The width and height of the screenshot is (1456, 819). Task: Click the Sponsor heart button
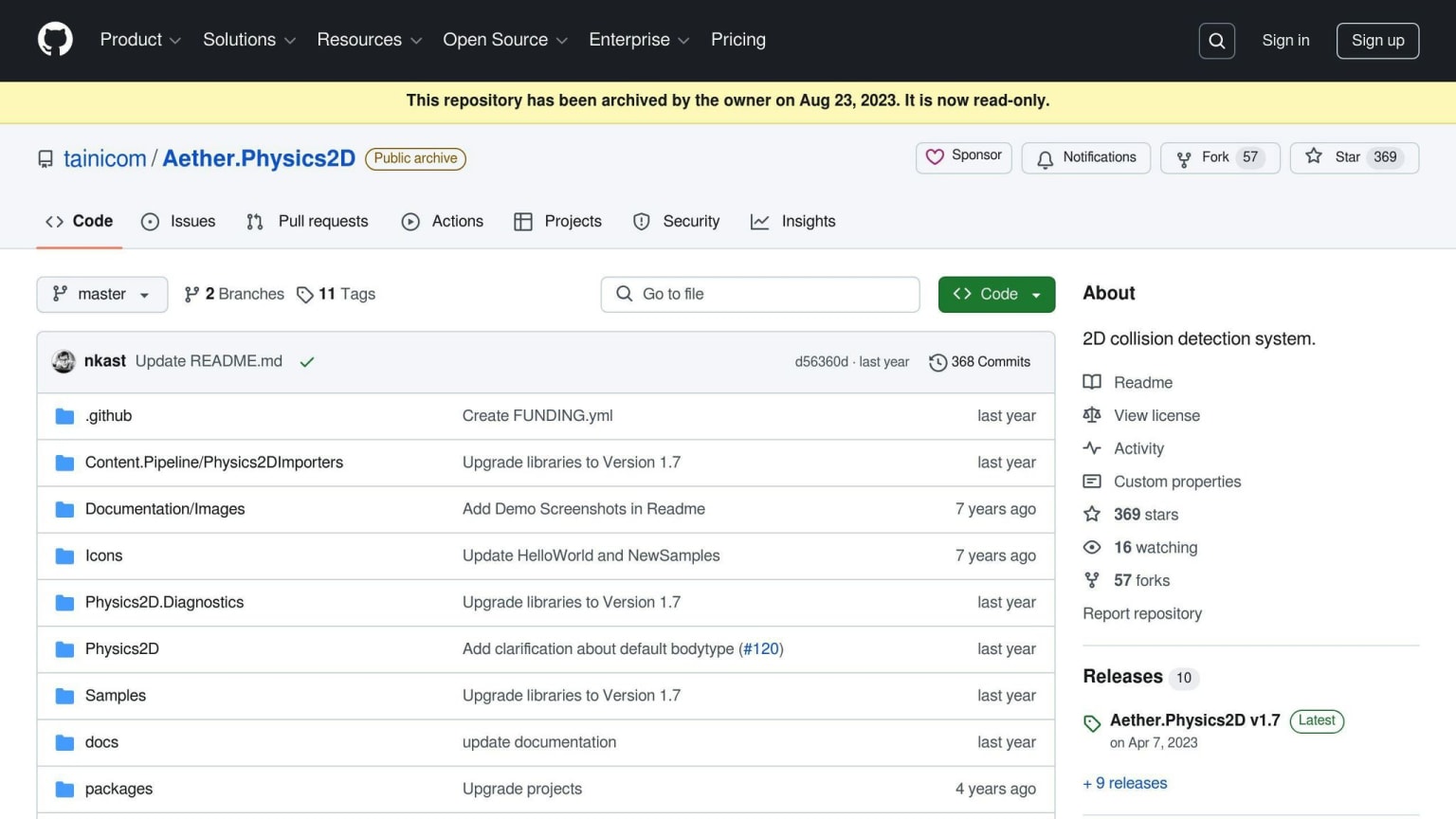(963, 157)
